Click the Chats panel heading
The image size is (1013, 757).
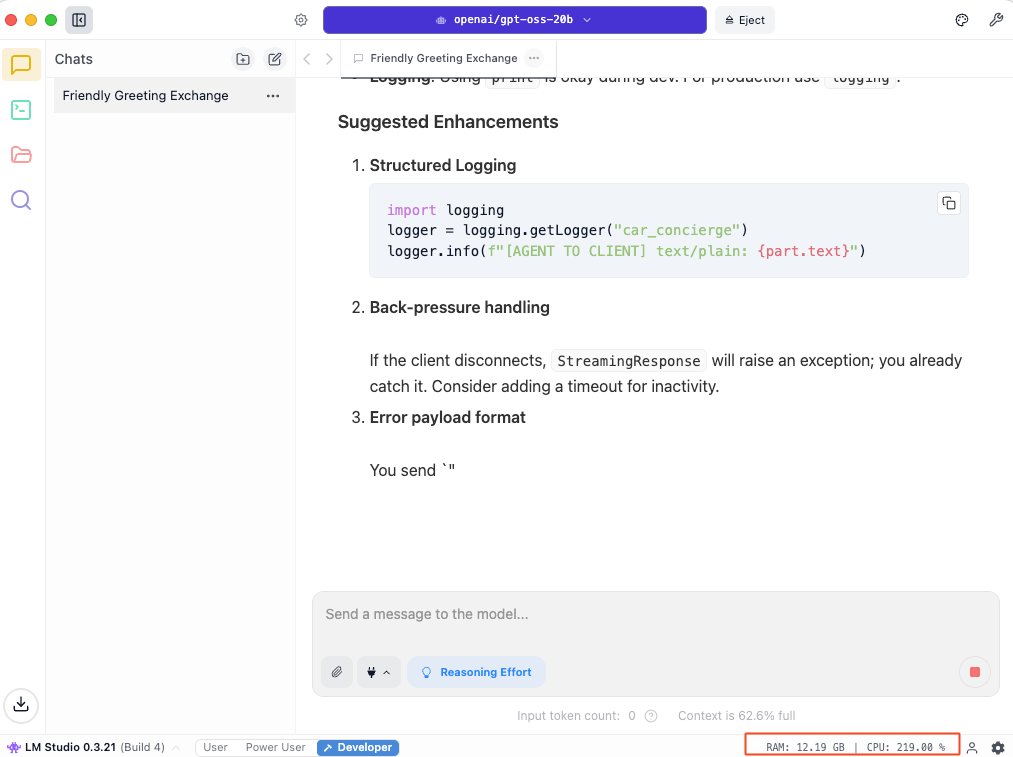74,59
